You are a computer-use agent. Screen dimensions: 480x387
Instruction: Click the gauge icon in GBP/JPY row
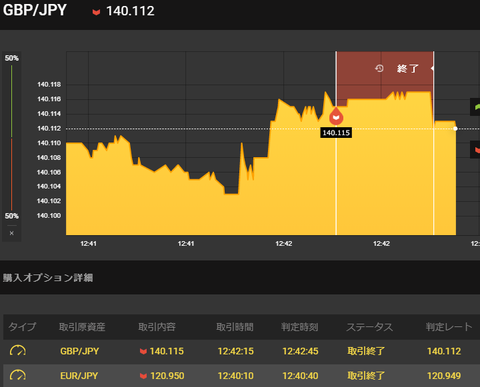point(18,351)
